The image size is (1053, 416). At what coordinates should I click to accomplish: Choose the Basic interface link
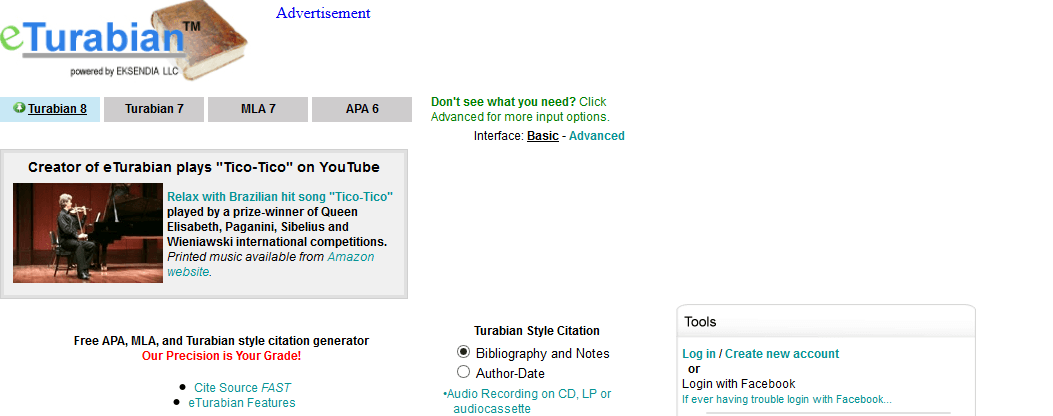point(543,136)
